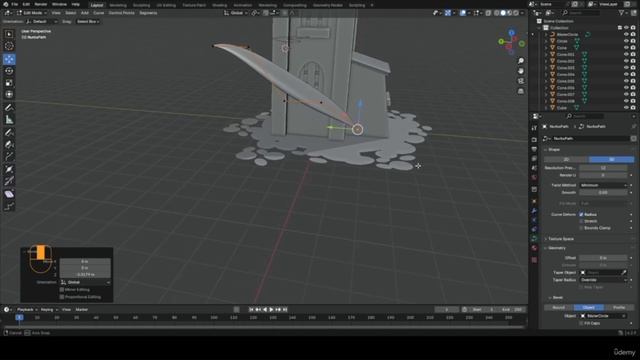Enable the Proportional Editing checkbox in operator panel
This screenshot has height=360, width=640.
coord(62,297)
